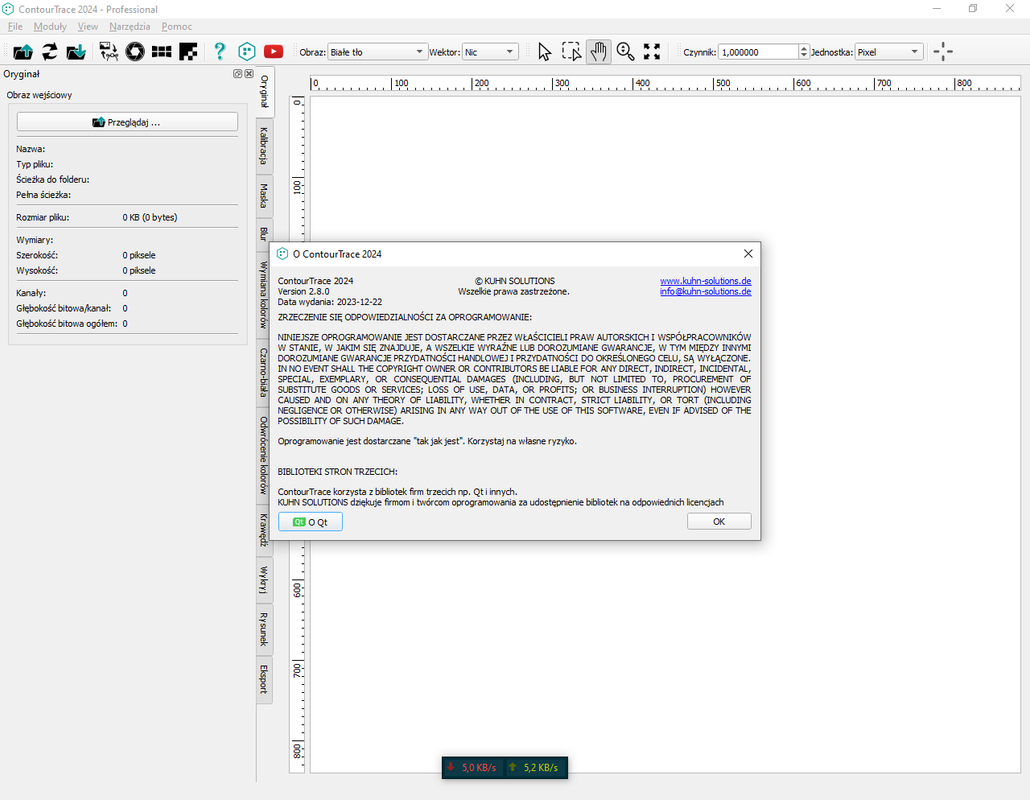Click the 'Pełna ścieżka:' label
The width and height of the screenshot is (1030, 800).
click(x=43, y=195)
